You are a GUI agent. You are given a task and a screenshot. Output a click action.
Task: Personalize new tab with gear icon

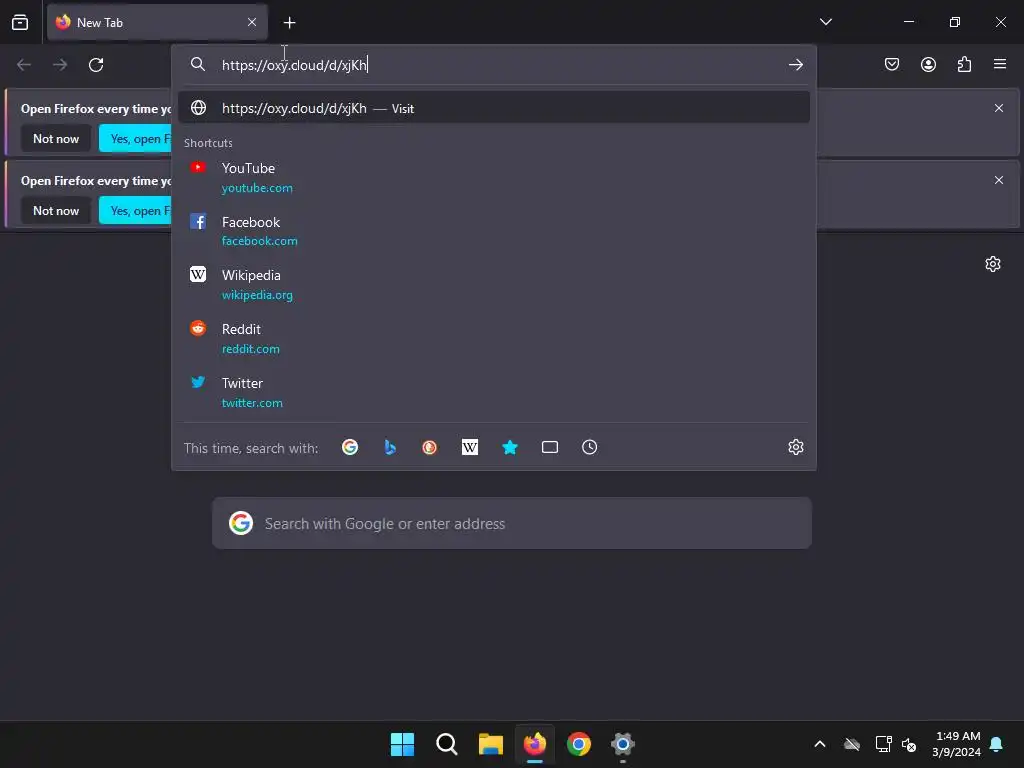tap(993, 264)
